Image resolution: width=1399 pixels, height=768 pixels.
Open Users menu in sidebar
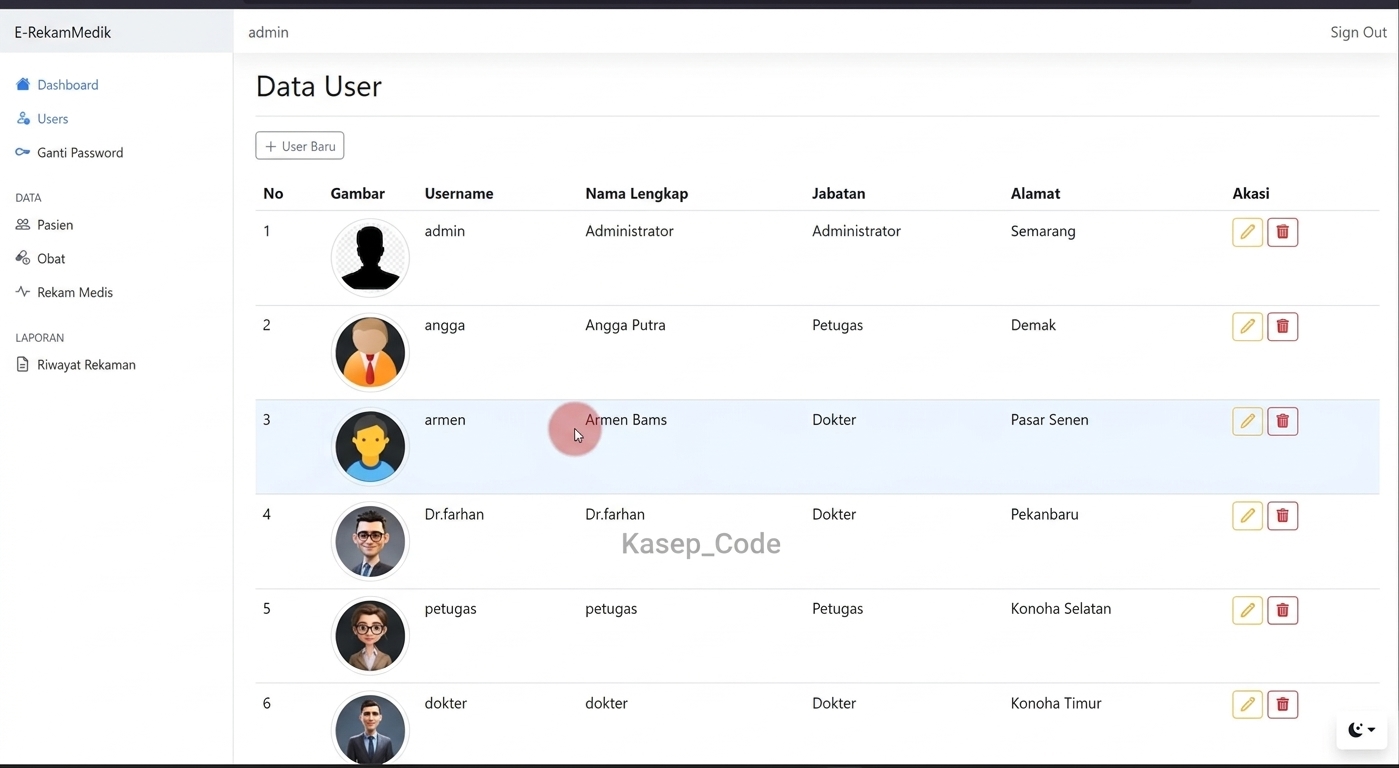coord(42,119)
